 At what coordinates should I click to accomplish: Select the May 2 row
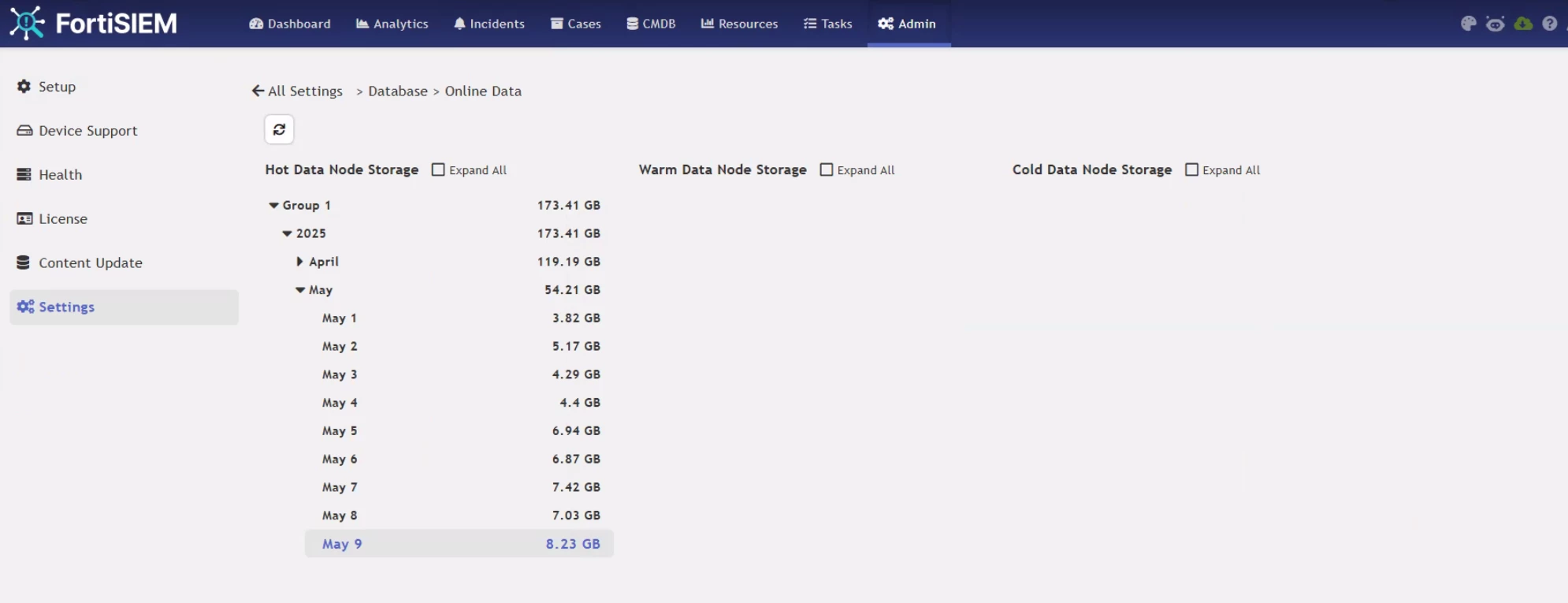click(x=459, y=347)
